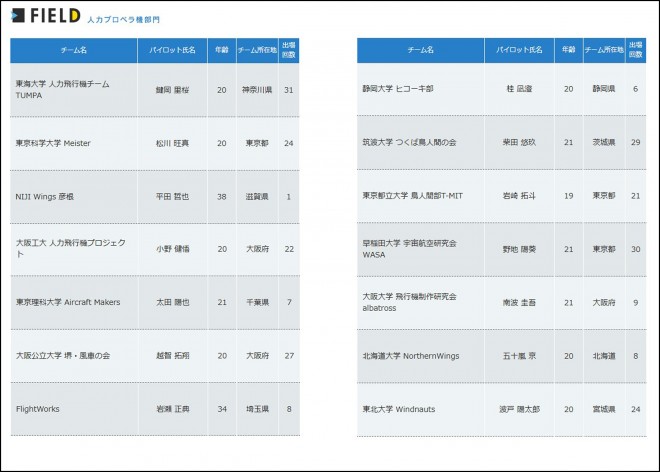The width and height of the screenshot is (660, 472).
Task: Click the NIJI Wings 彦根 team cell
Action: point(45,196)
